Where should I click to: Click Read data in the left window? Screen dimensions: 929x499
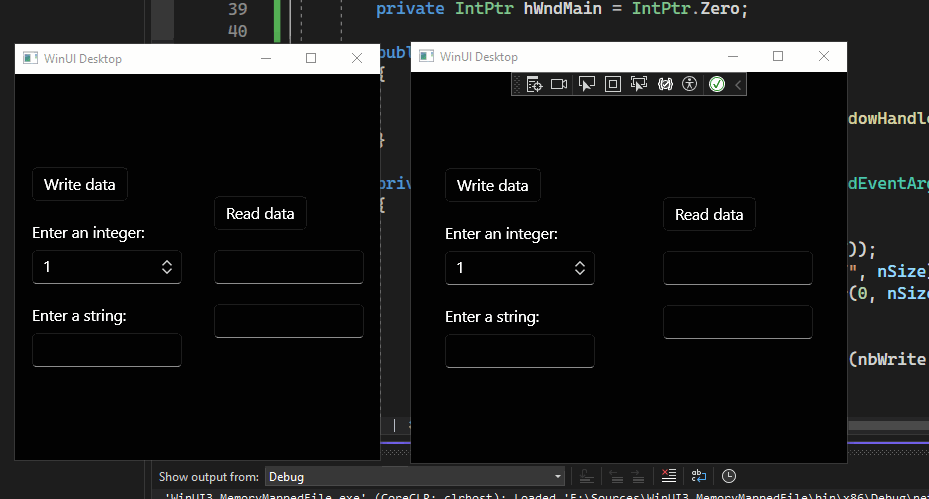[260, 213]
